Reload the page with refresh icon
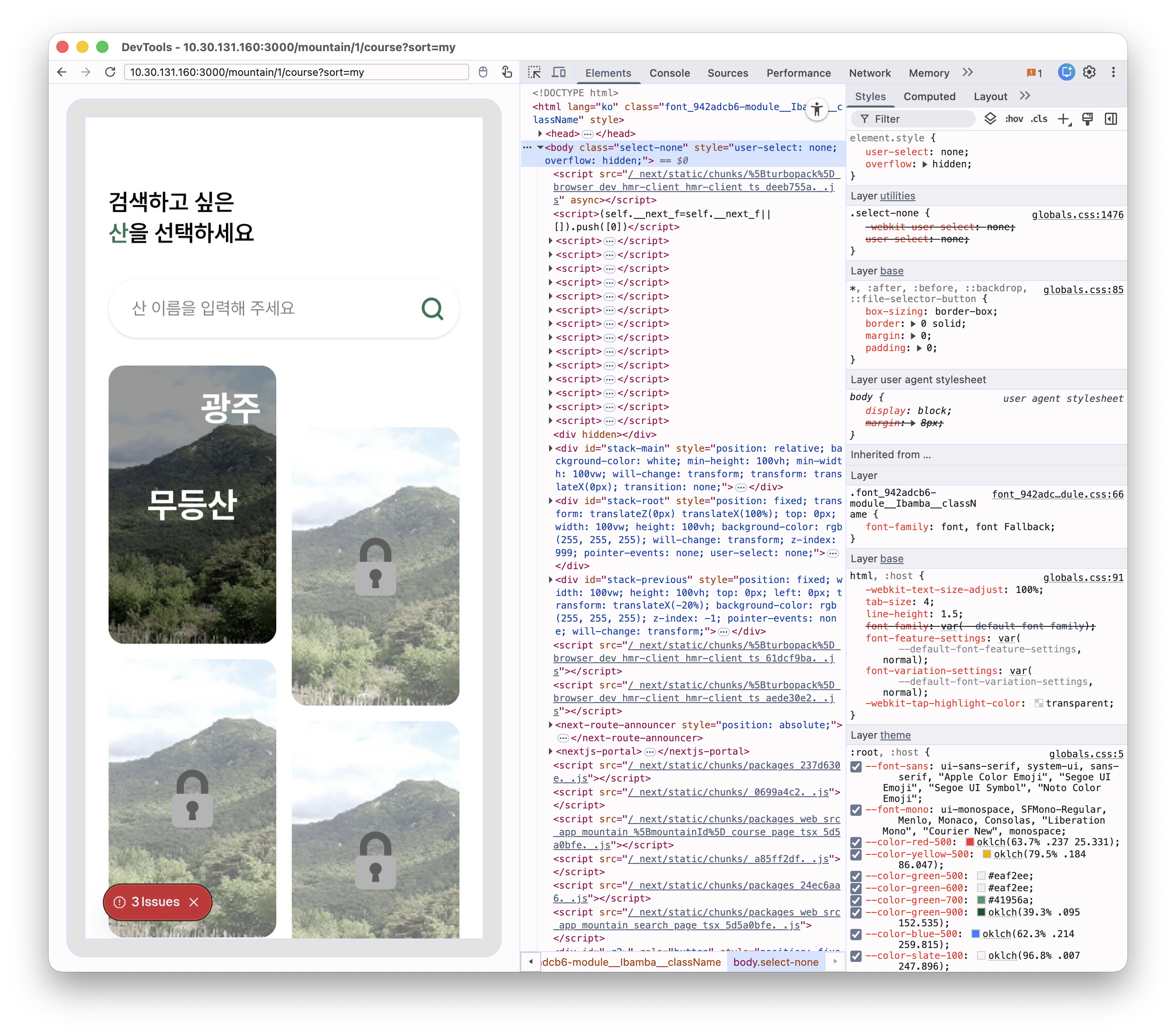This screenshot has width=1176, height=1036. click(111, 72)
